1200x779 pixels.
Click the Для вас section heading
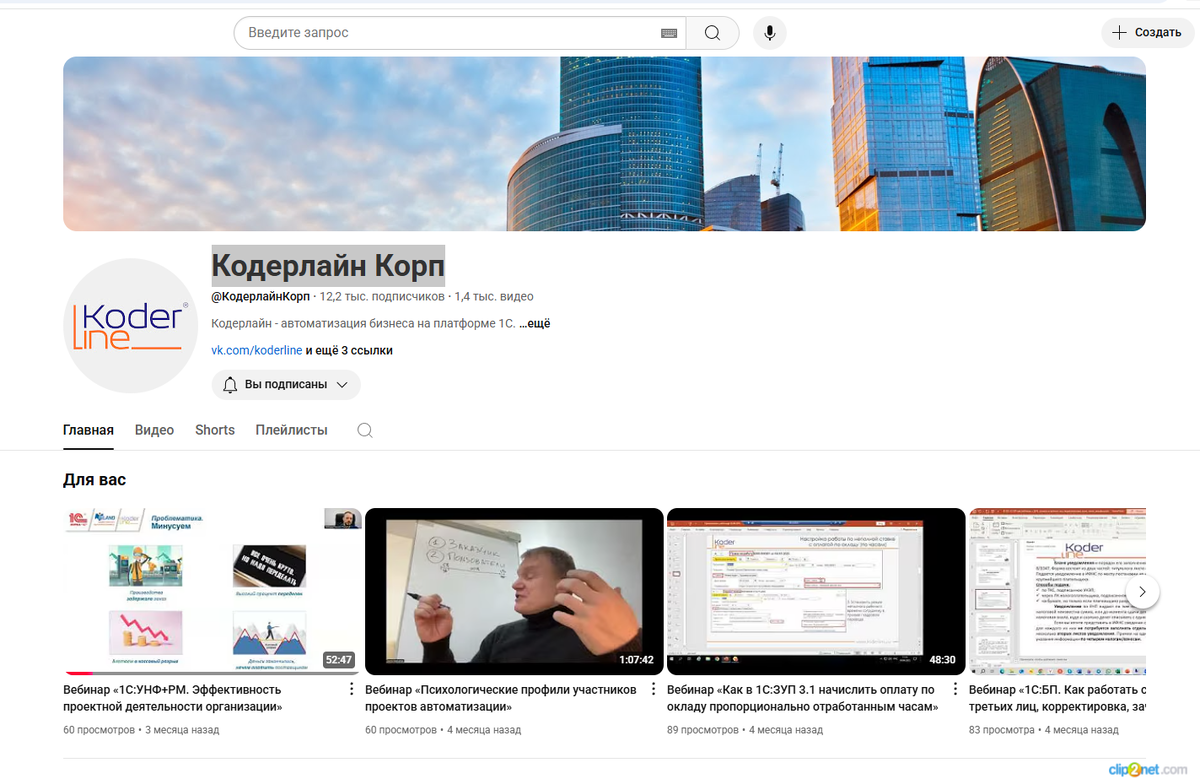pos(94,480)
